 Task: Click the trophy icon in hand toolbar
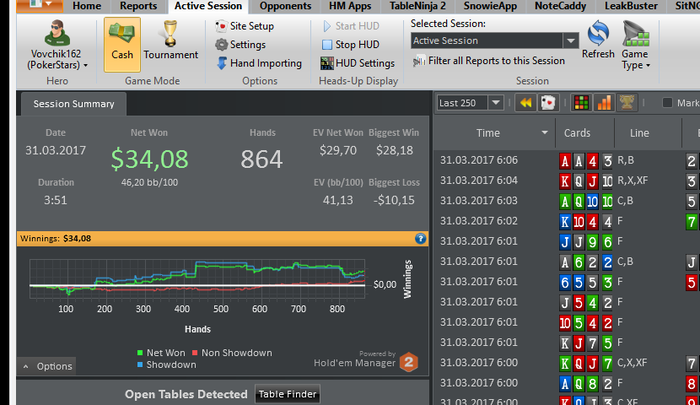[x=626, y=103]
